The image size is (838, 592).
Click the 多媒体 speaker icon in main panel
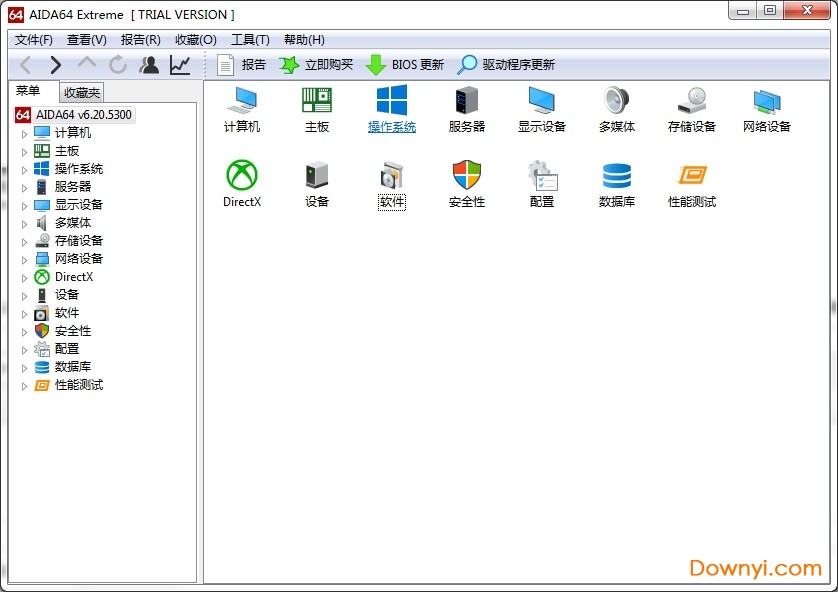coord(617,101)
